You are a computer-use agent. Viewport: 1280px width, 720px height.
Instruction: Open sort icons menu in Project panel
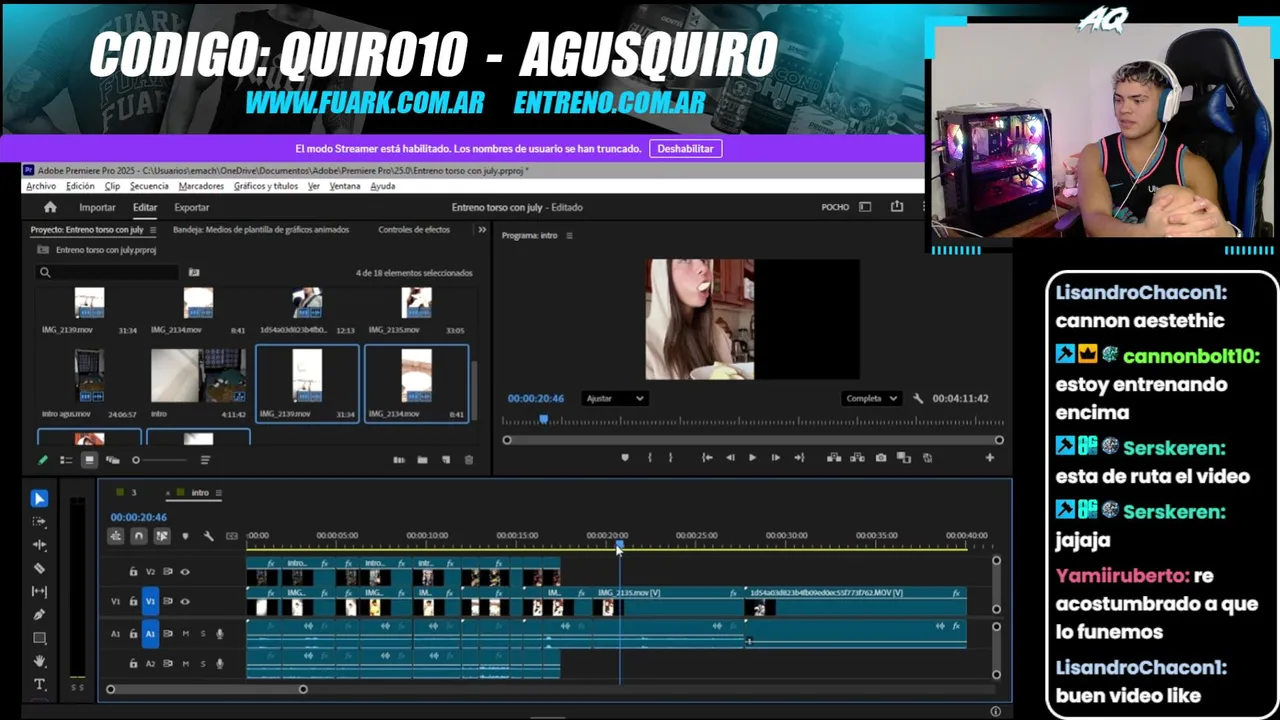click(205, 460)
